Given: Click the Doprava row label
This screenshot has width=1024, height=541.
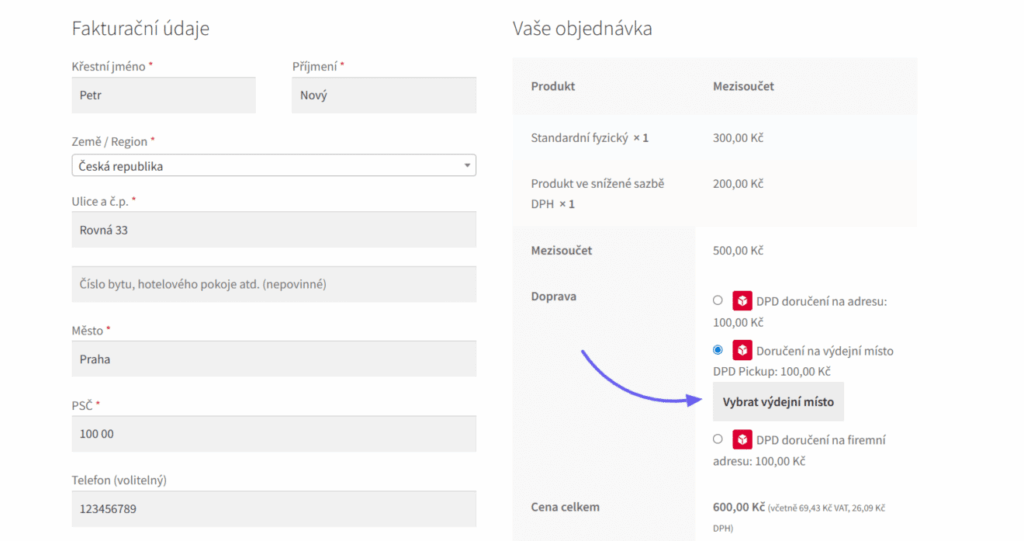Looking at the screenshot, I should coord(553,296).
